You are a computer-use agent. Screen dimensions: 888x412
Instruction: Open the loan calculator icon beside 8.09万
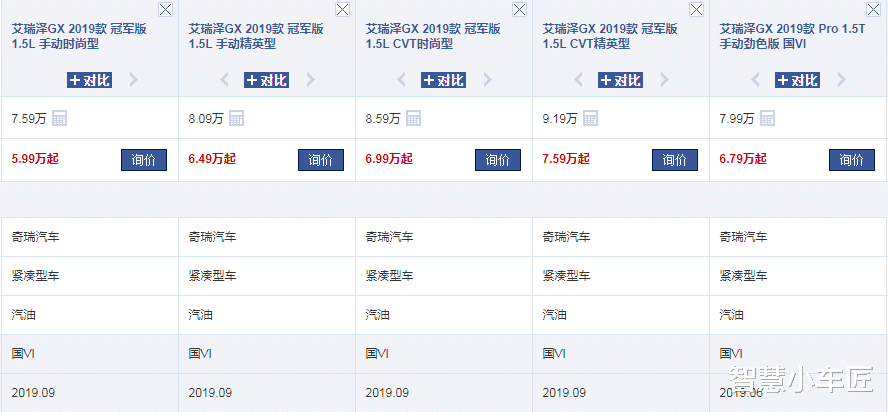pyautogui.click(x=237, y=118)
